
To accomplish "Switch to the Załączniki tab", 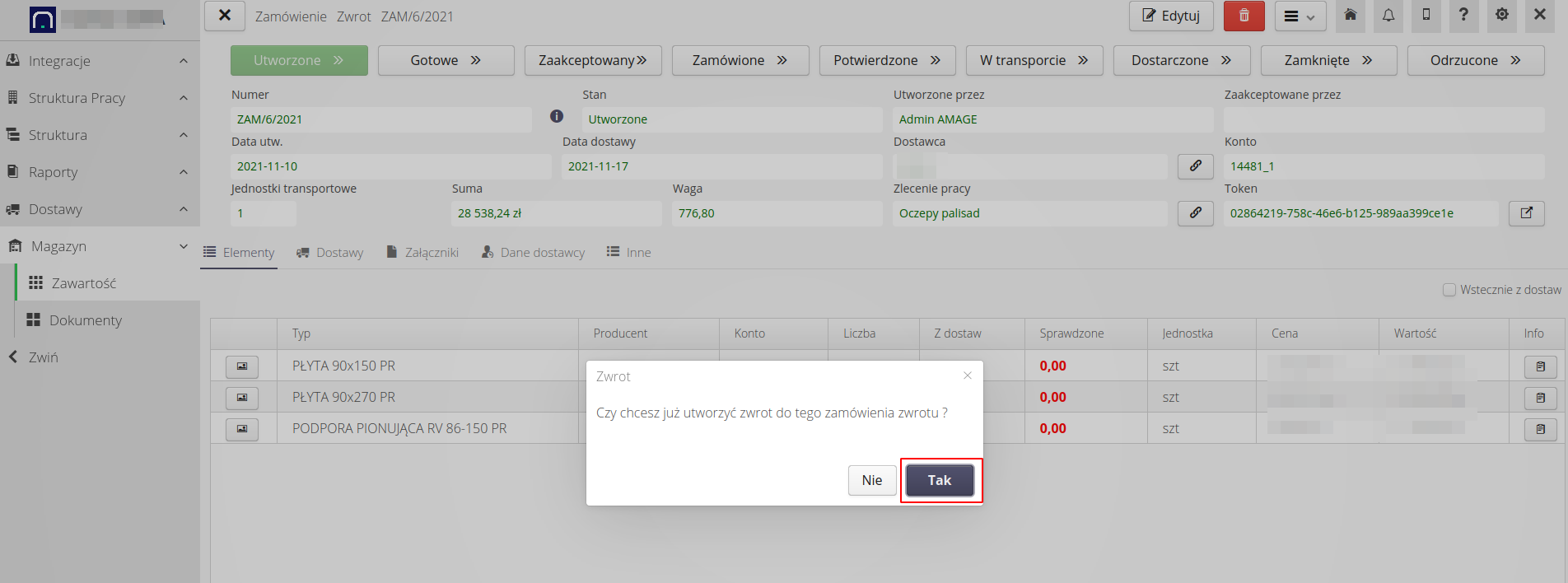I will click(422, 253).
